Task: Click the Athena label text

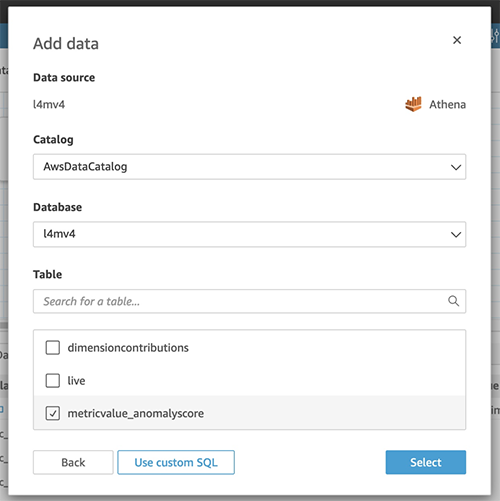Action: [447, 104]
